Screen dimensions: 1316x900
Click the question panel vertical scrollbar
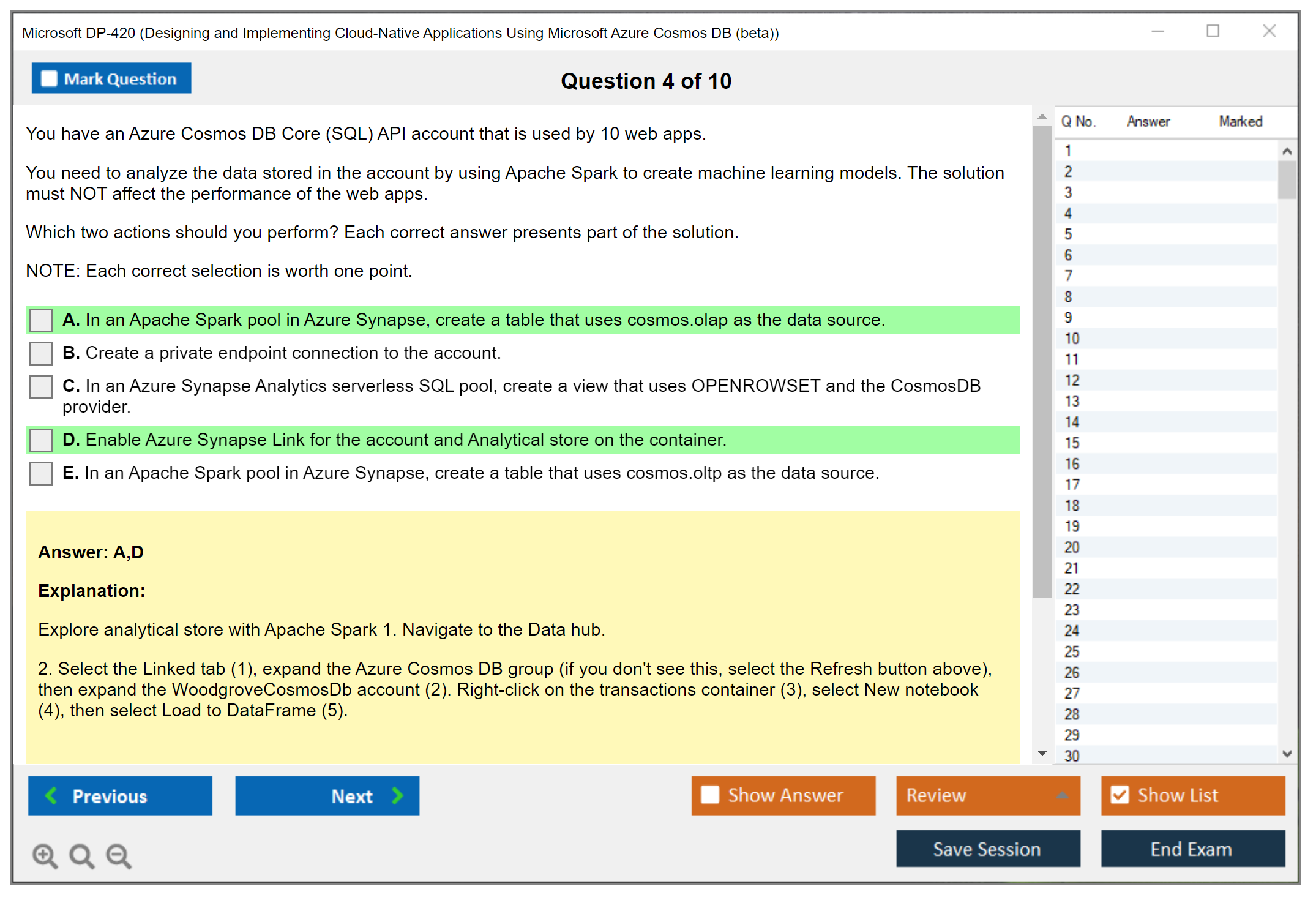click(x=1042, y=361)
